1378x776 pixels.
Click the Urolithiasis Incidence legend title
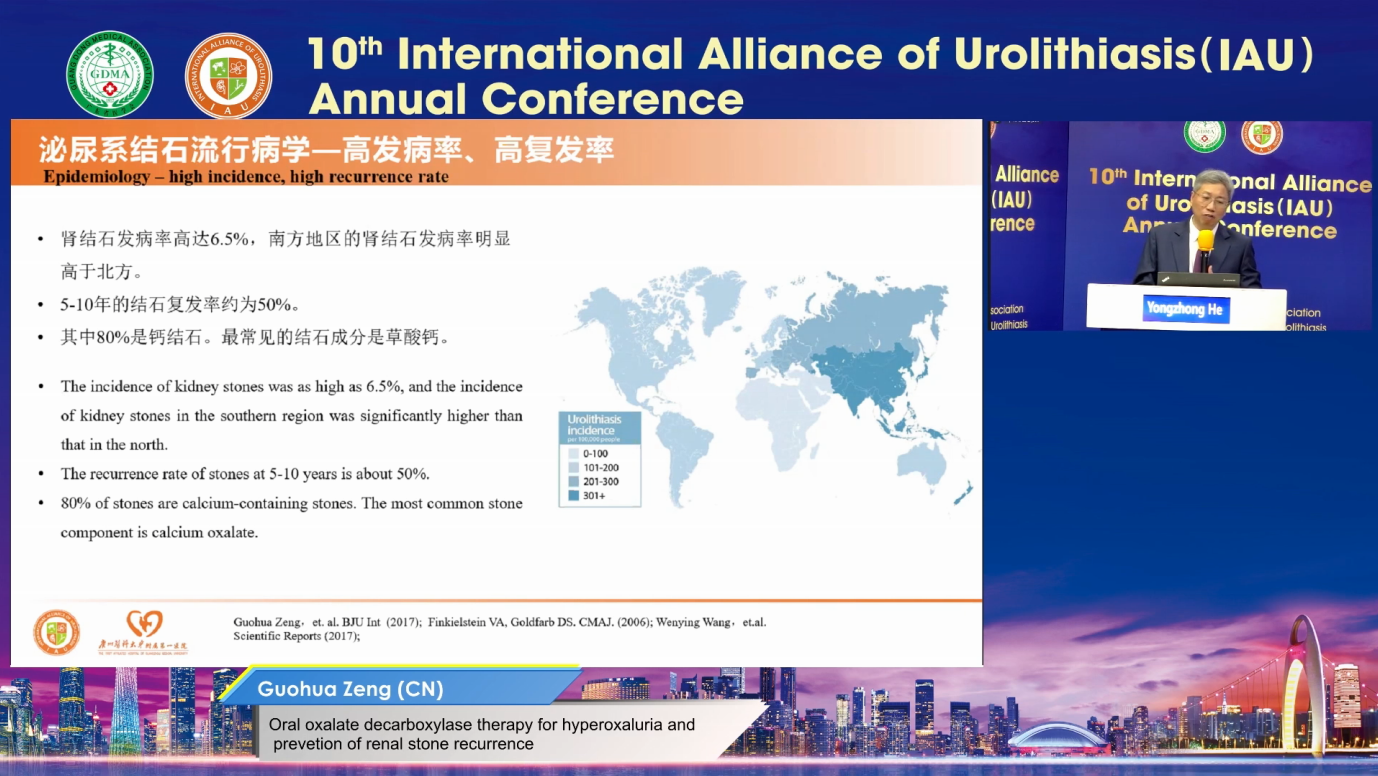592,426
